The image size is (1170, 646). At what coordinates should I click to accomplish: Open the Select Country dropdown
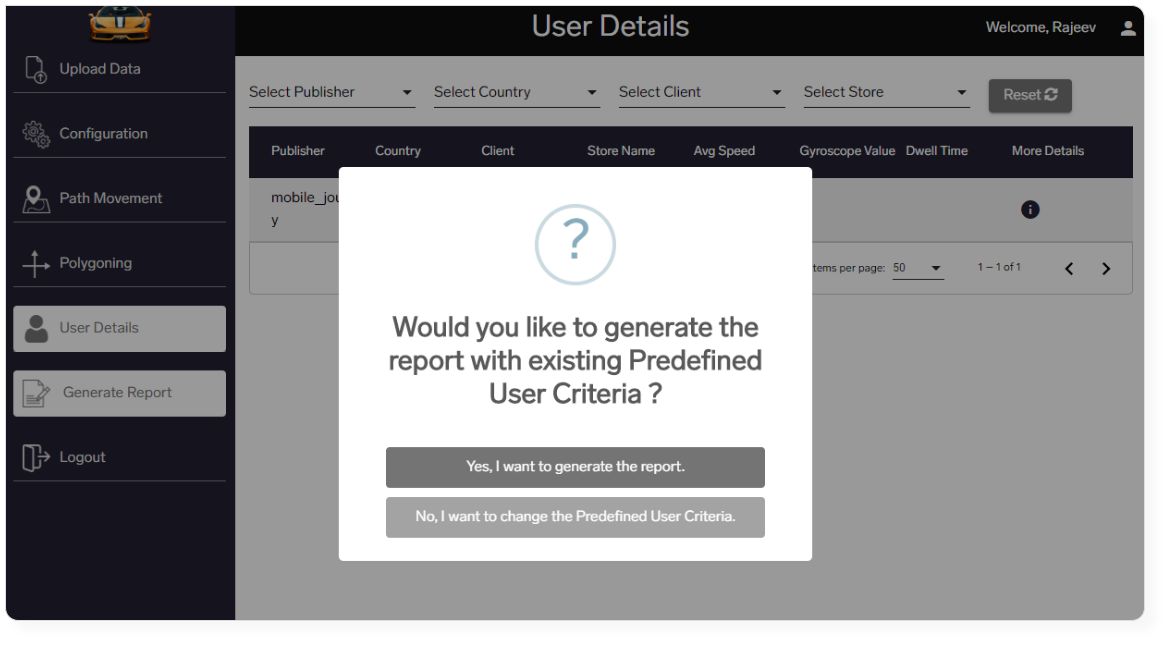[517, 92]
